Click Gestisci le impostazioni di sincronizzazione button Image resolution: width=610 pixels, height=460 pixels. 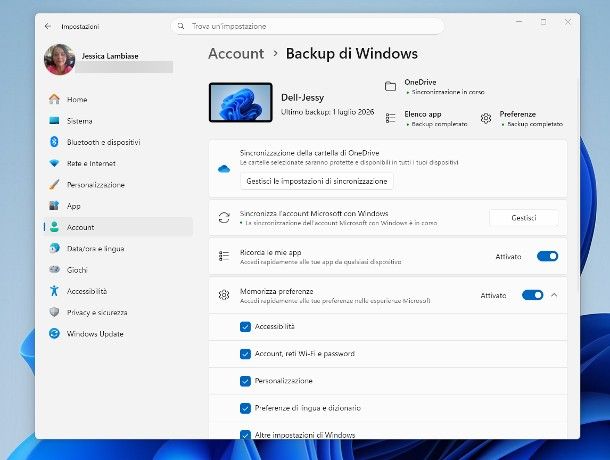pos(317,181)
